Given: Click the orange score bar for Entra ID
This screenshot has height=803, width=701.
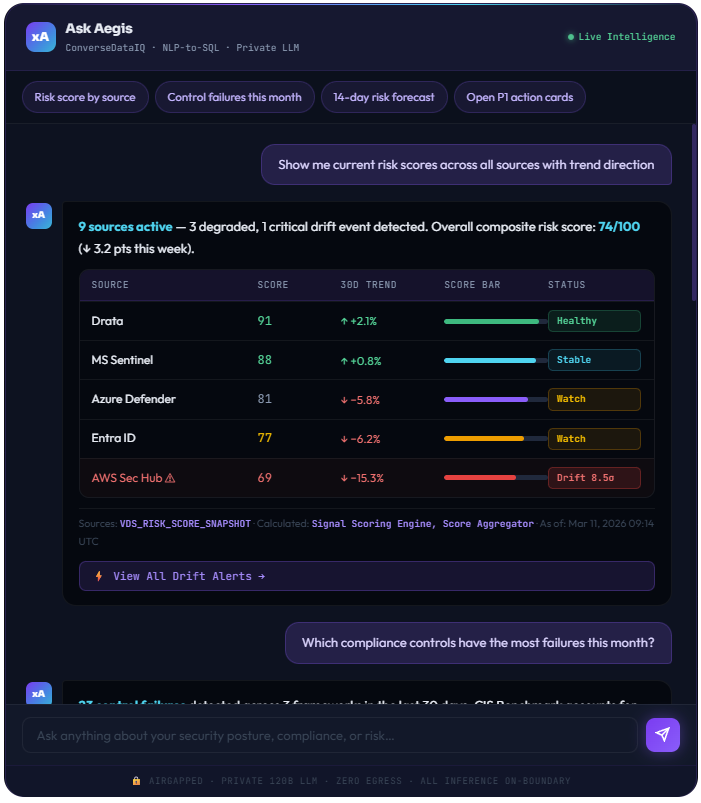Looking at the screenshot, I should tap(483, 439).
